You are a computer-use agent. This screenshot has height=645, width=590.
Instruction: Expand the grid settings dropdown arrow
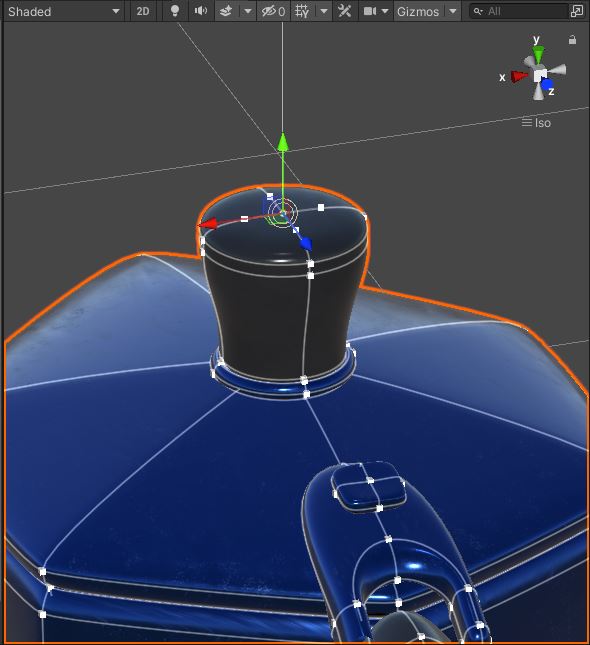(x=324, y=11)
